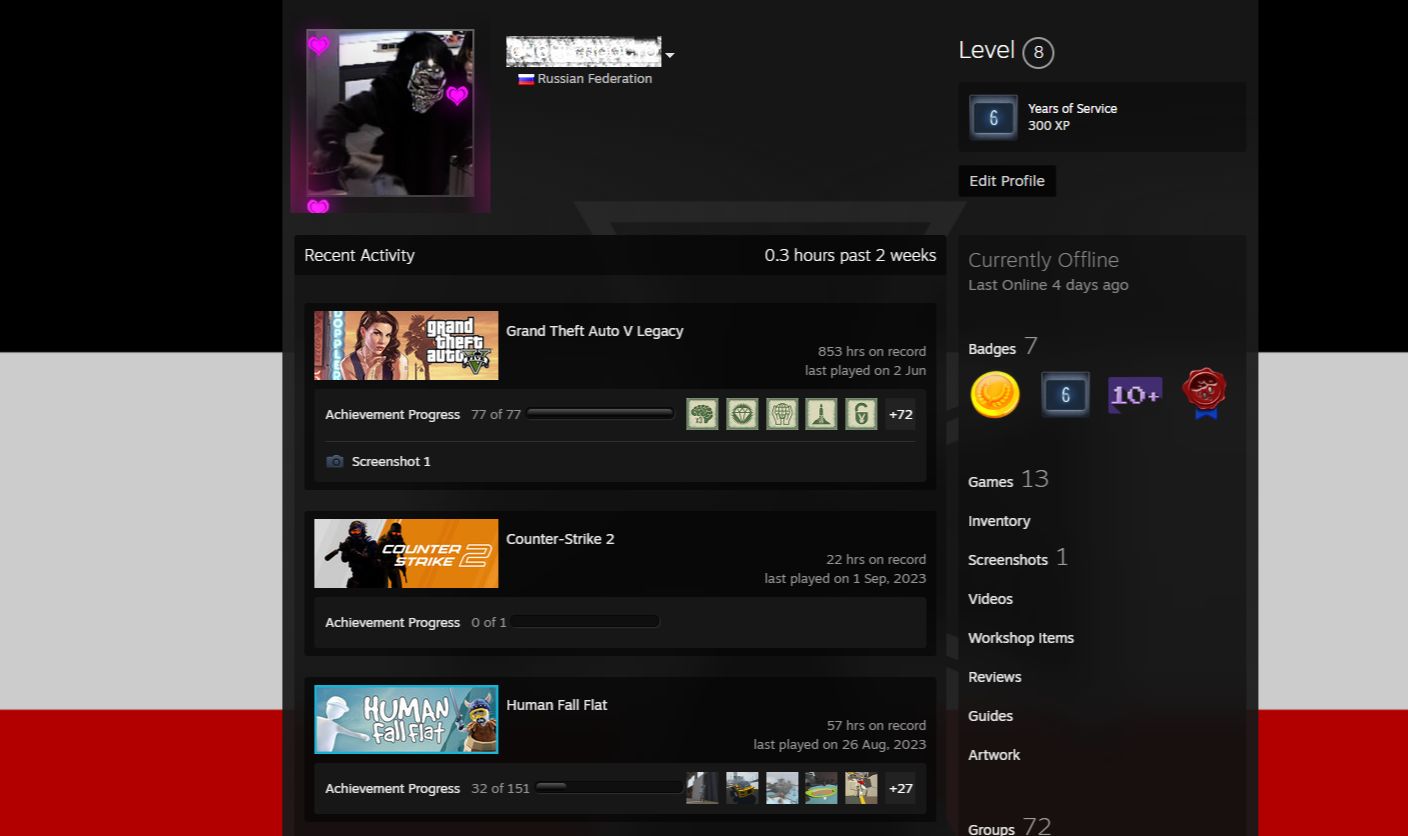Open the Games 13 link
This screenshot has width=1408, height=836.
coord(1008,480)
